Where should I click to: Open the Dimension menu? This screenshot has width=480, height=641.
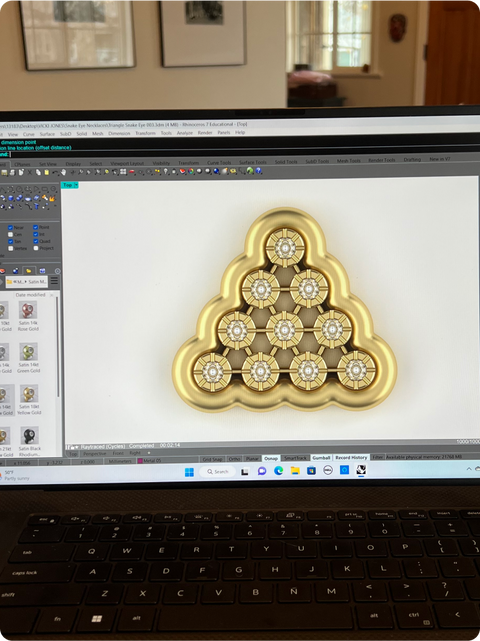coord(119,133)
